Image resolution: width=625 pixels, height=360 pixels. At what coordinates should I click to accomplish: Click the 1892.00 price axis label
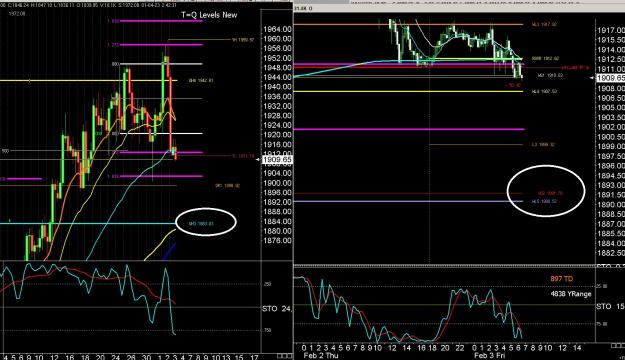click(277, 202)
